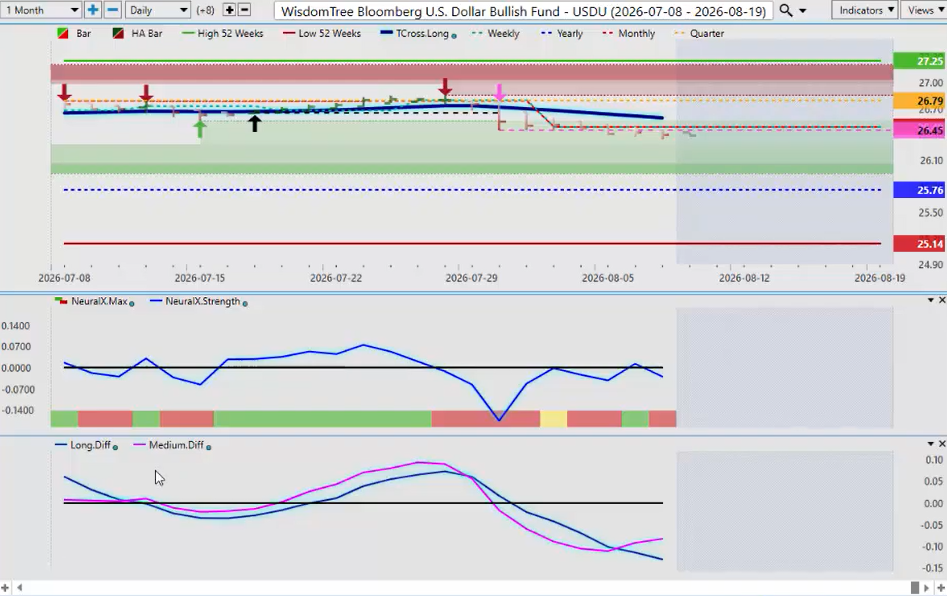Toggle the Monthly legend item

click(x=629, y=33)
